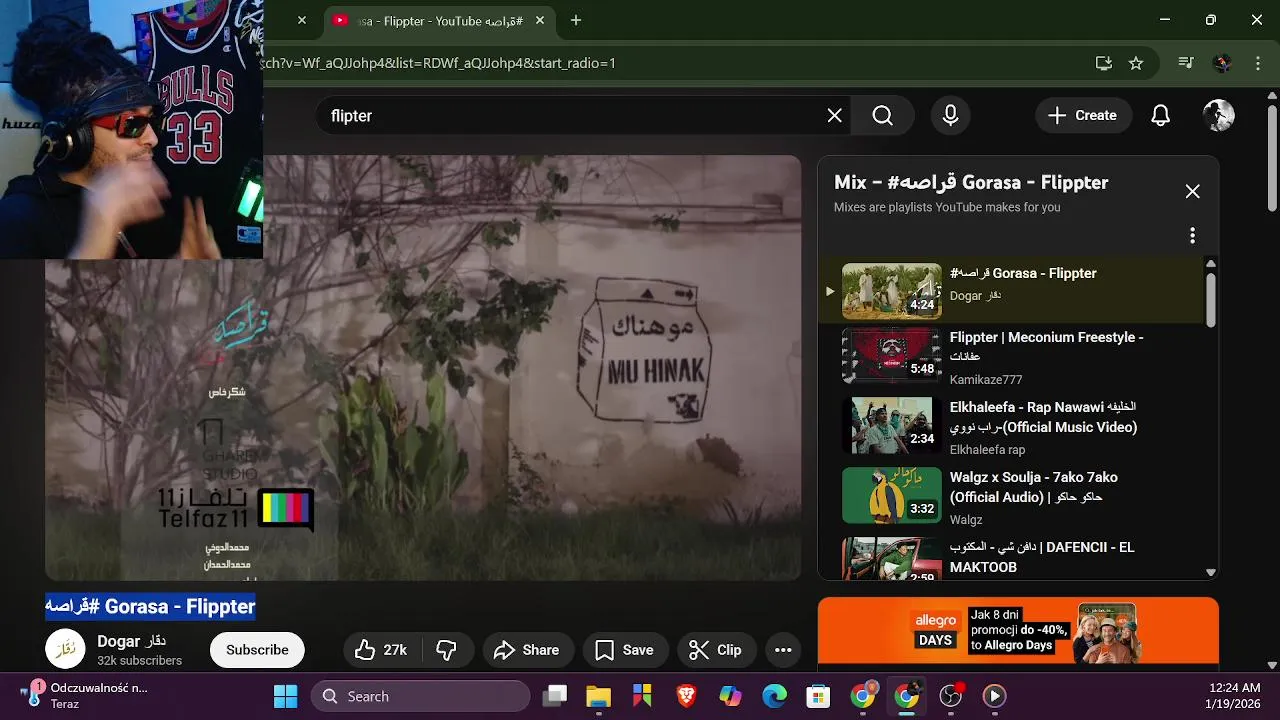
Task: Click the 32k subscribers text
Action: click(139, 661)
